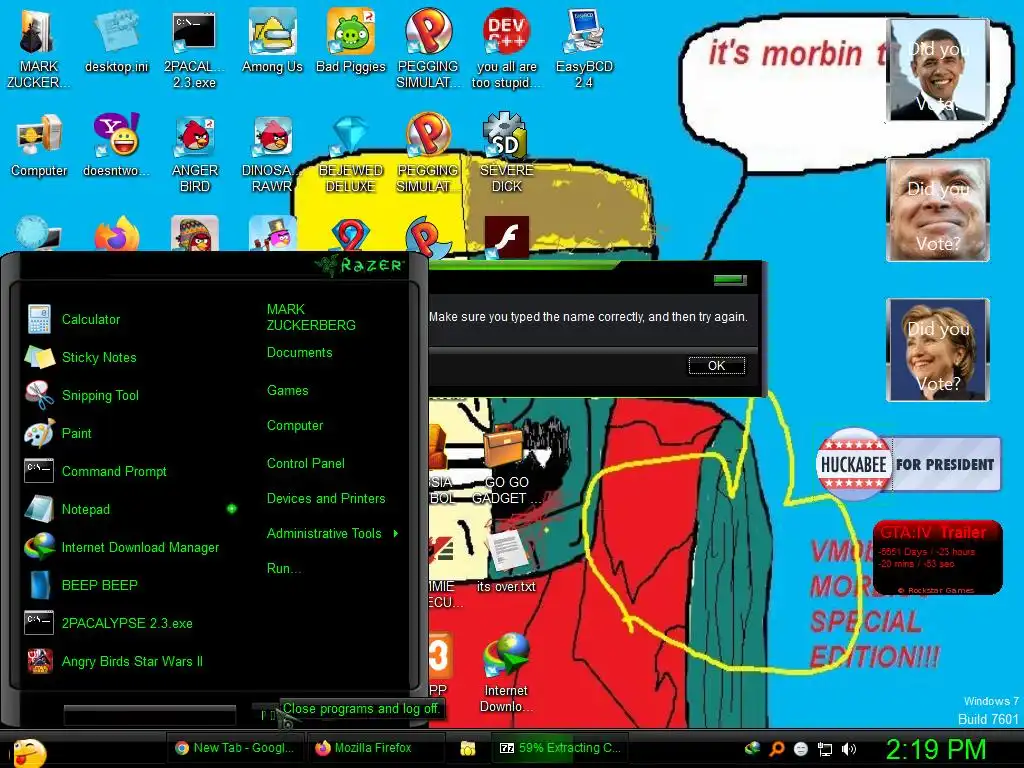
Task: Open the top-row PEGGING SIMULAT... desktop shortcut
Action: click(428, 47)
